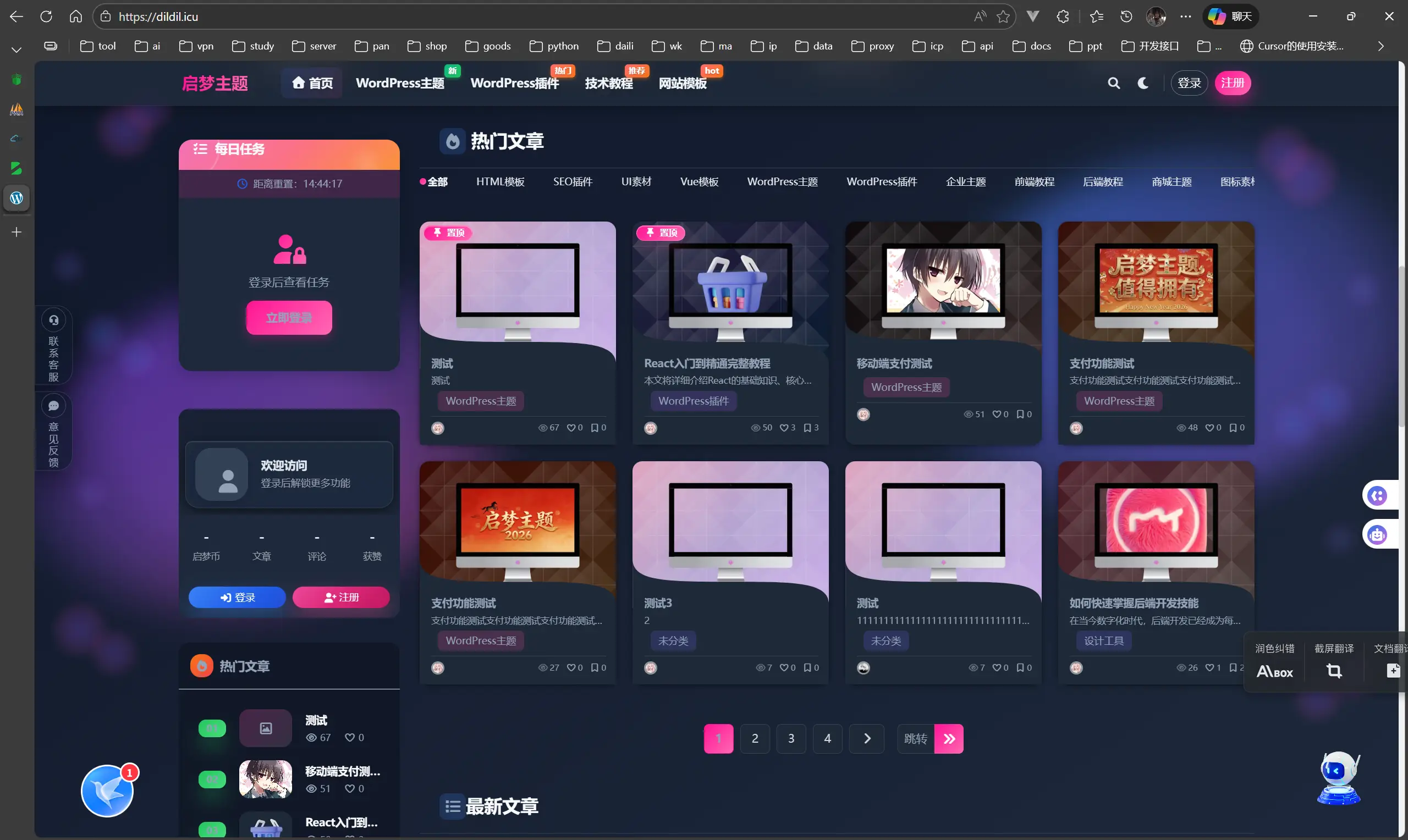Click the 注册 button in header
The image size is (1408, 840).
pyautogui.click(x=1232, y=83)
